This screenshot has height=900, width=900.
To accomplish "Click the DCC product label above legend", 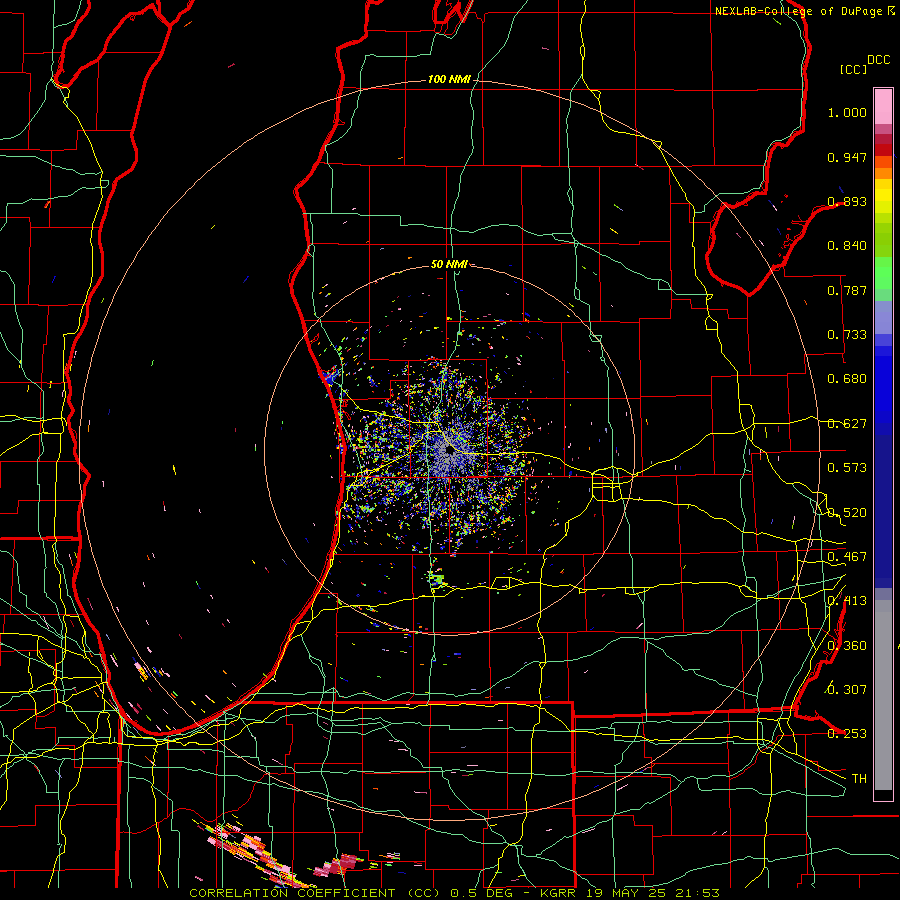I will (878, 60).
